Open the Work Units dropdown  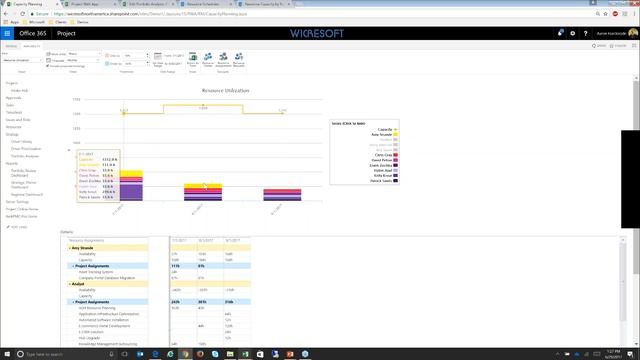coord(84,54)
